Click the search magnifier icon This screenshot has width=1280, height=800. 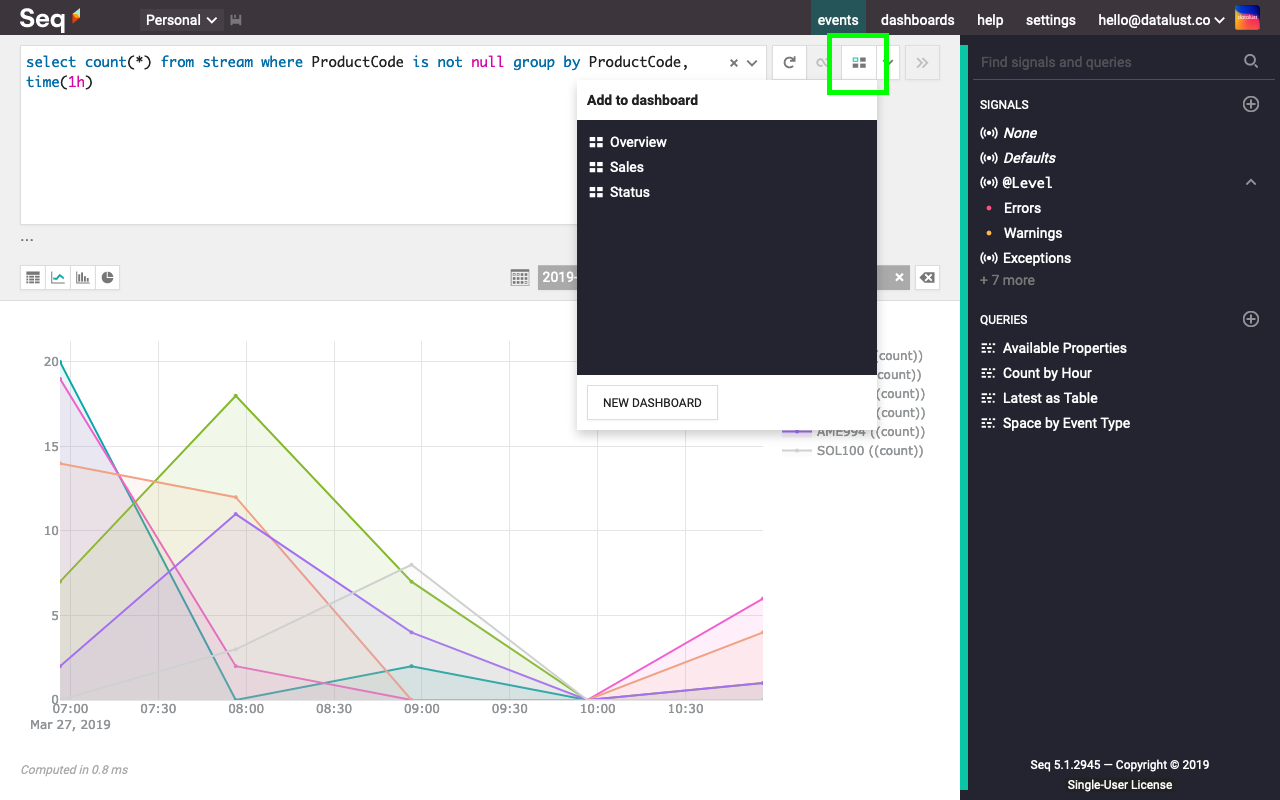click(x=1251, y=62)
